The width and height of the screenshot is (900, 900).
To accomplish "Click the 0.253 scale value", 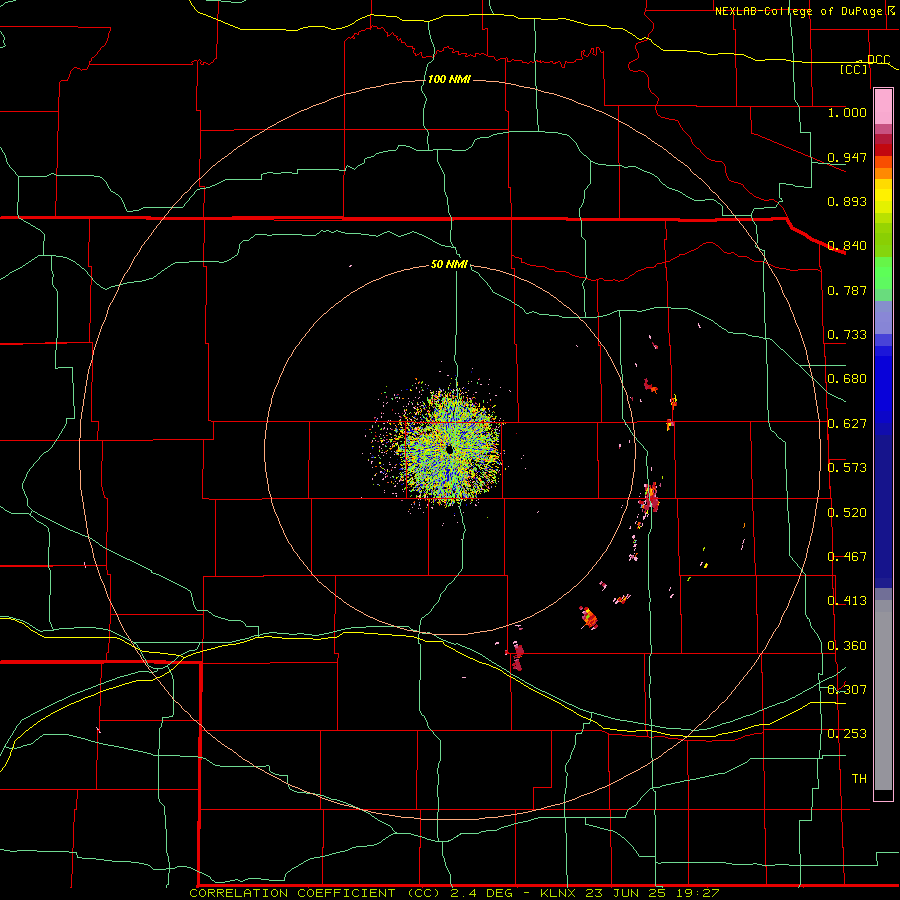I will point(847,734).
